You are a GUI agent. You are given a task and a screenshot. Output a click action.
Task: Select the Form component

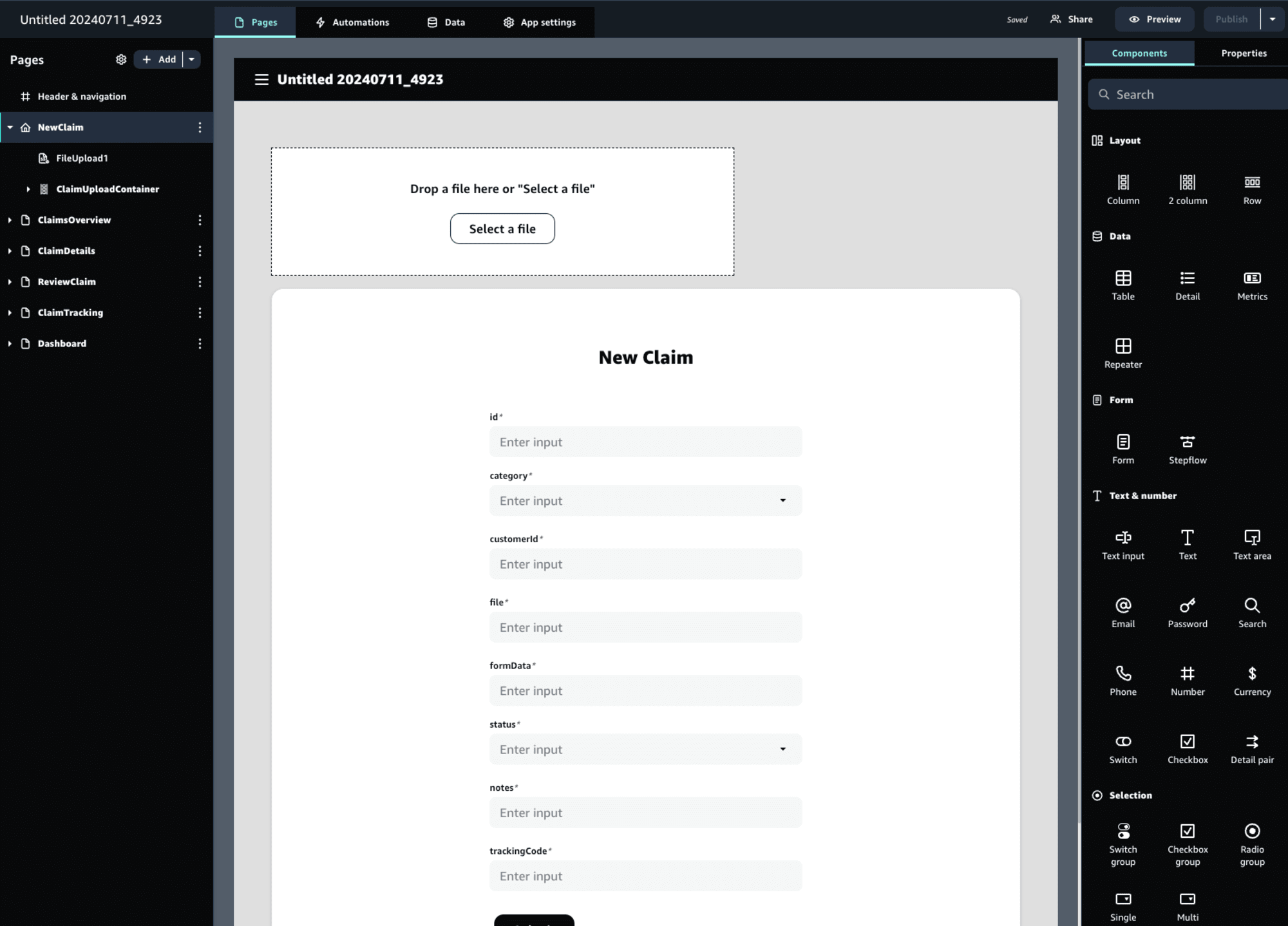point(1122,449)
